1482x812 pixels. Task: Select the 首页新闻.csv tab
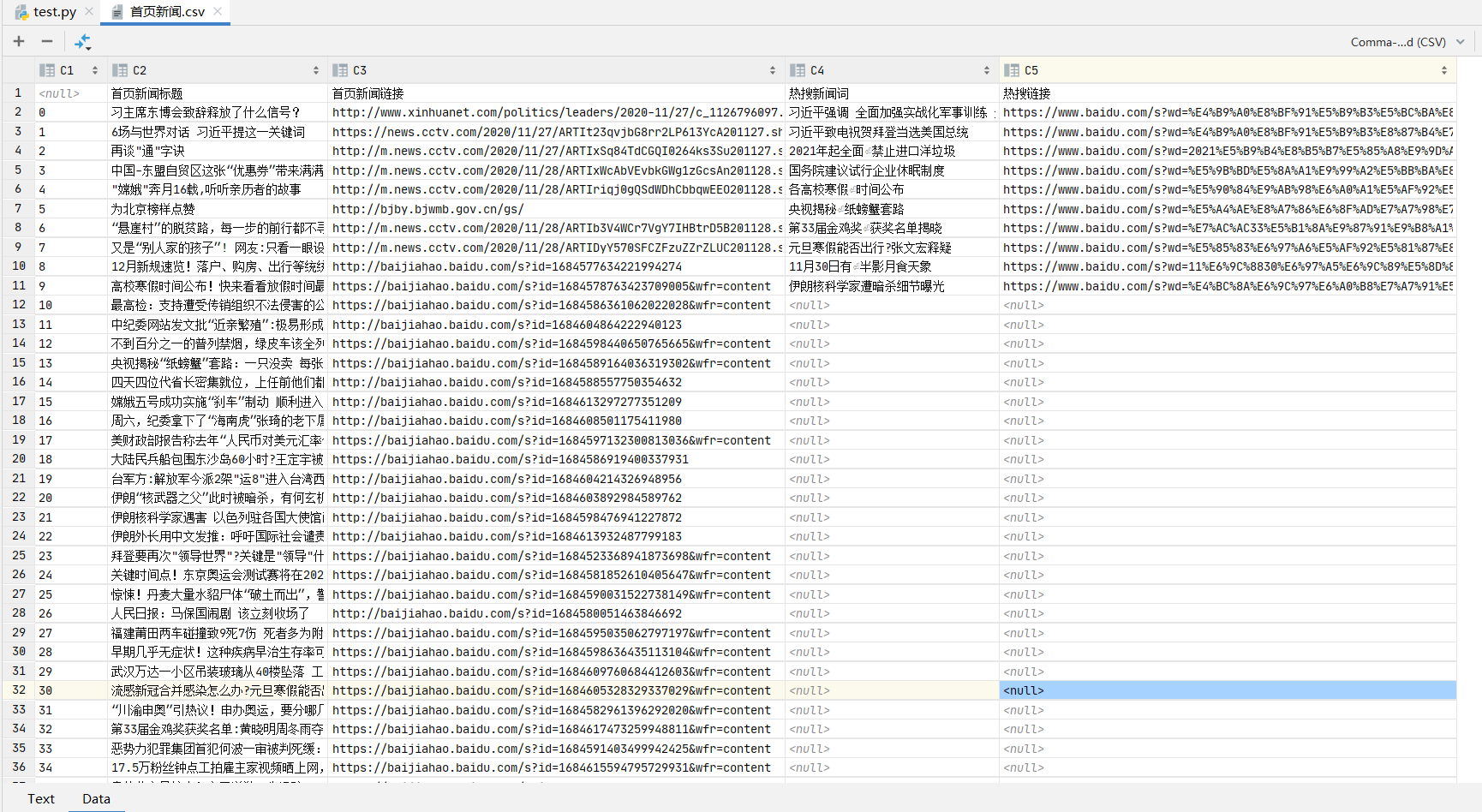(x=167, y=12)
